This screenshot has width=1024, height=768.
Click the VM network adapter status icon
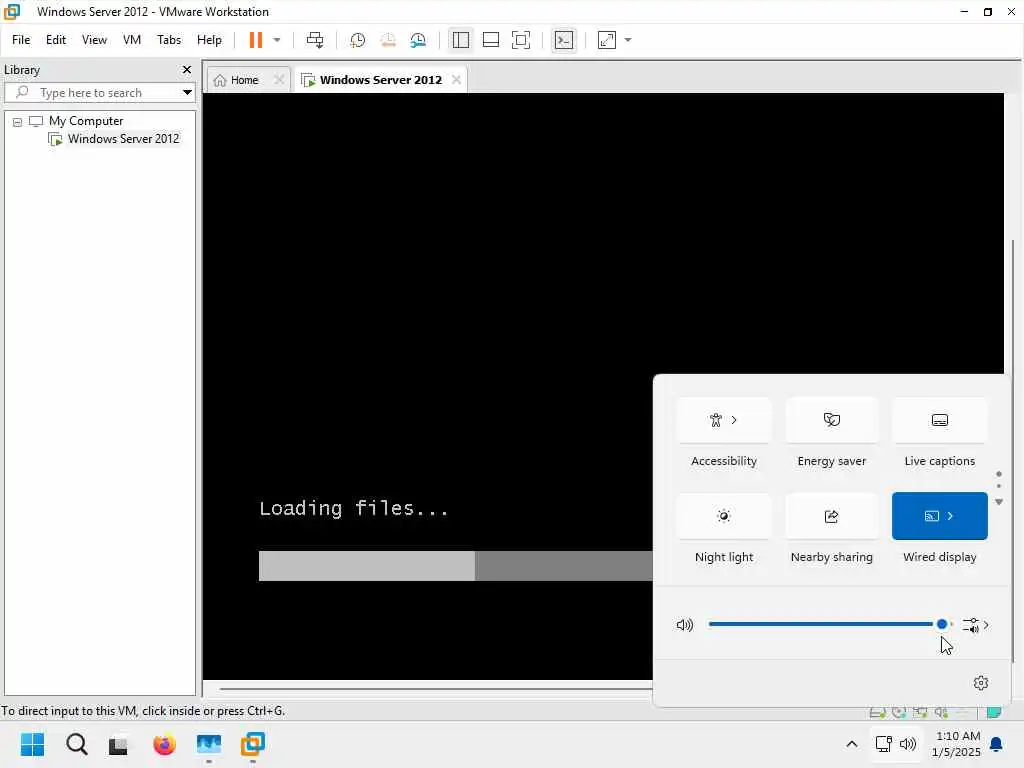point(920,712)
